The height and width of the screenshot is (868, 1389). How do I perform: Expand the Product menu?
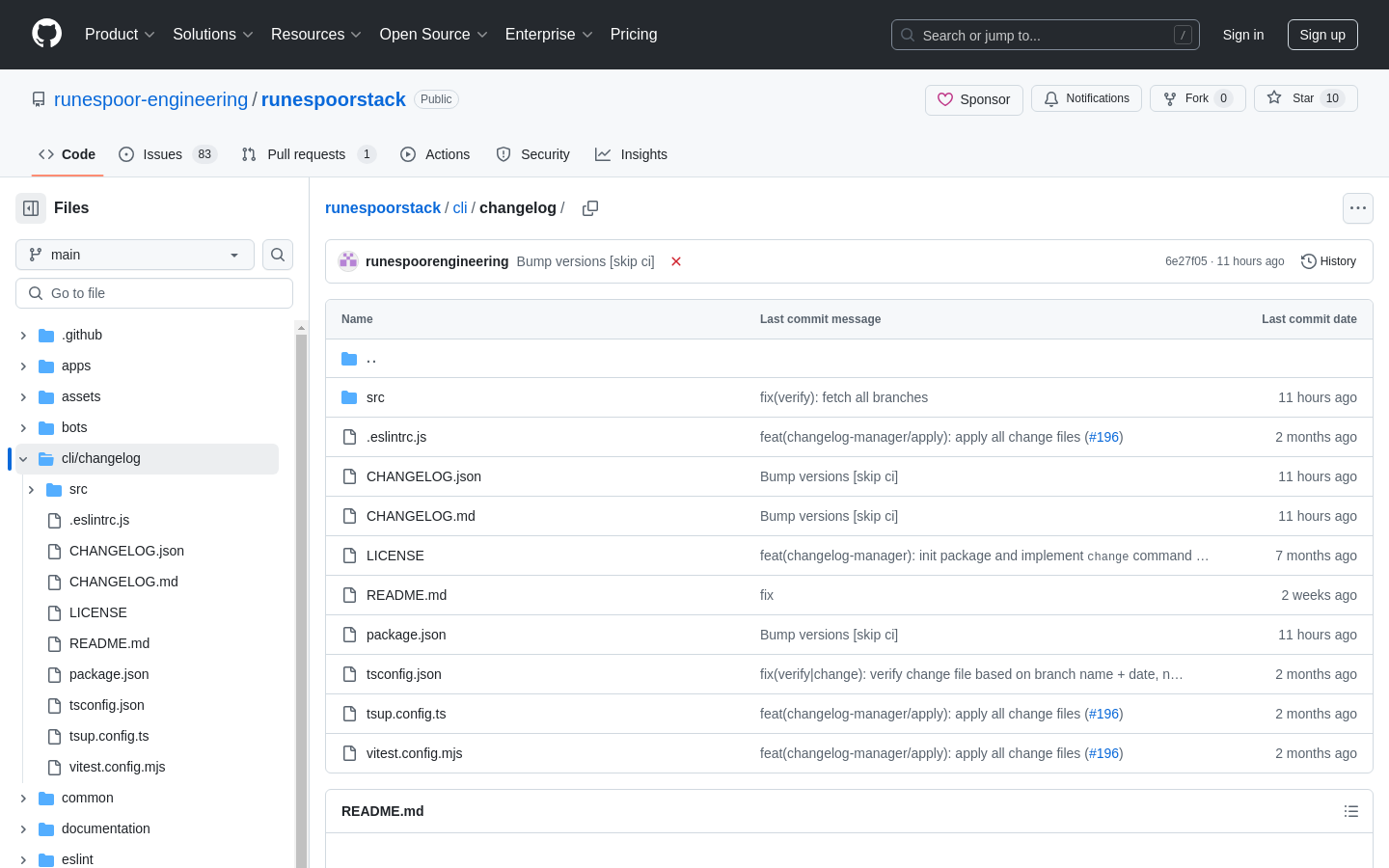[120, 35]
